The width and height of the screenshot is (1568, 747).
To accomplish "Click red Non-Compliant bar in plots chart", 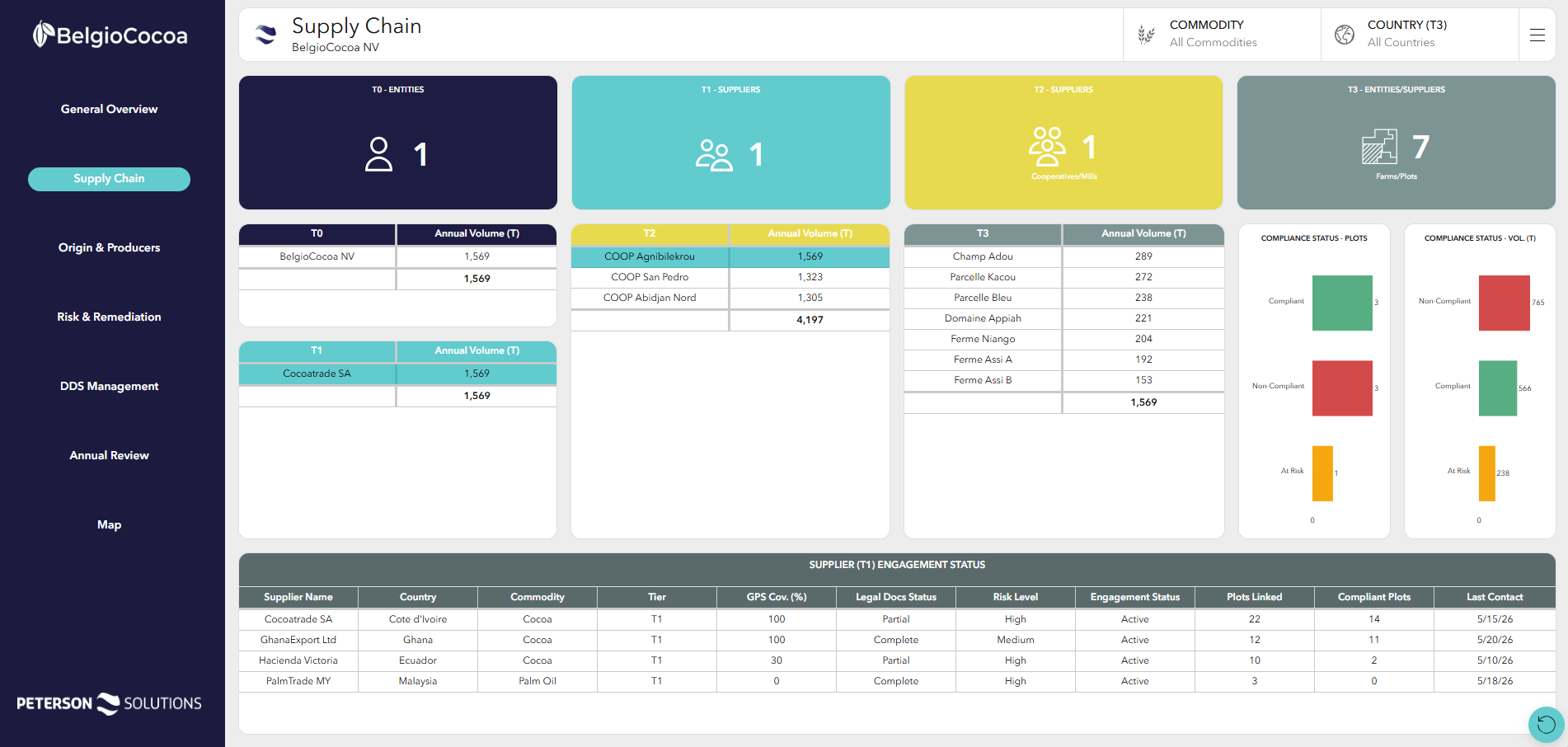I will pyautogui.click(x=1342, y=388).
